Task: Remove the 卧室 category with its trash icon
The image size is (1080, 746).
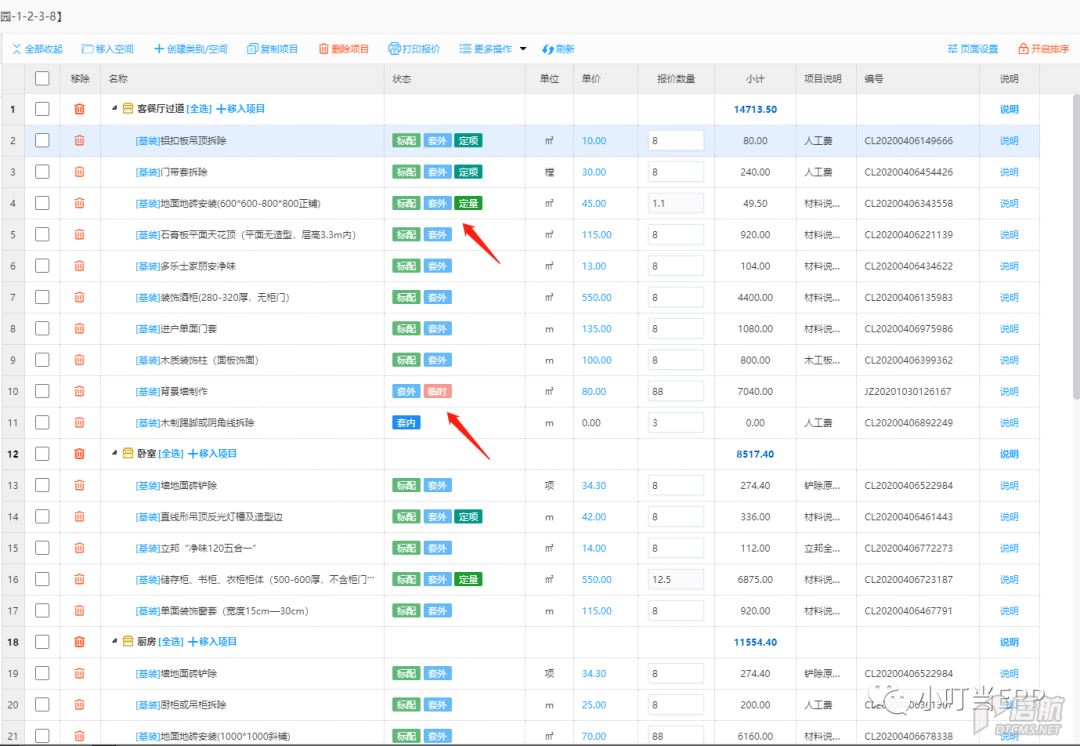Action: coord(80,454)
